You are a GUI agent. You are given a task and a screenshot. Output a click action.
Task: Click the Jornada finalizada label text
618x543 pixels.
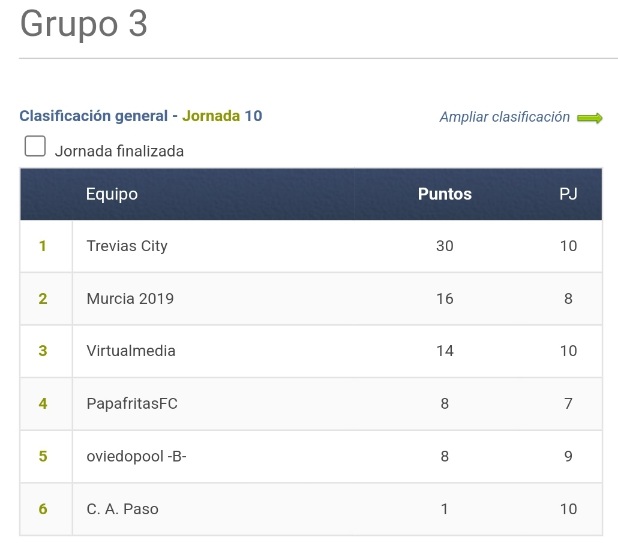click(119, 151)
